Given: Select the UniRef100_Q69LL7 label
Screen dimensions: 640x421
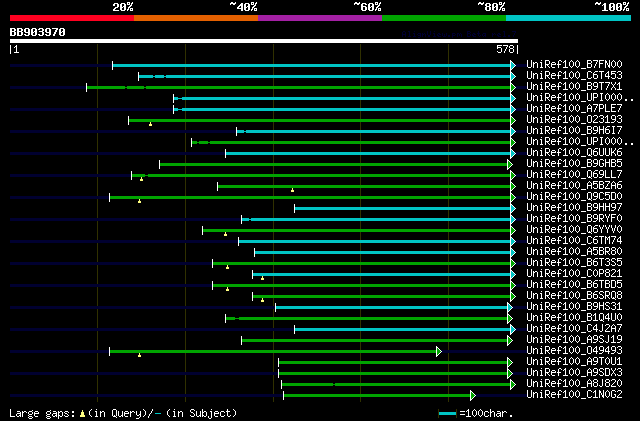Looking at the screenshot, I should 574,175.
